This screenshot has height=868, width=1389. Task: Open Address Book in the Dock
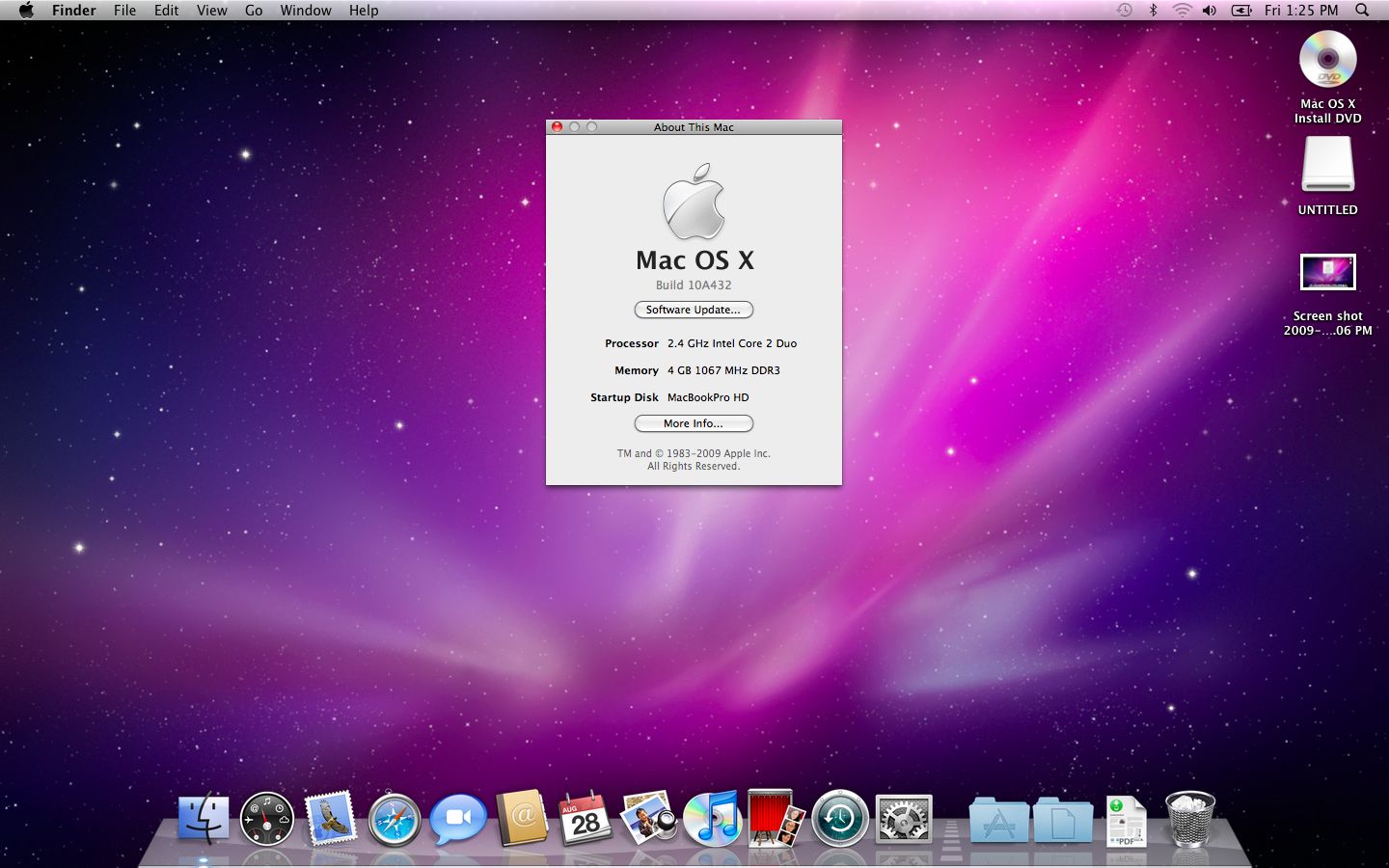[522, 819]
